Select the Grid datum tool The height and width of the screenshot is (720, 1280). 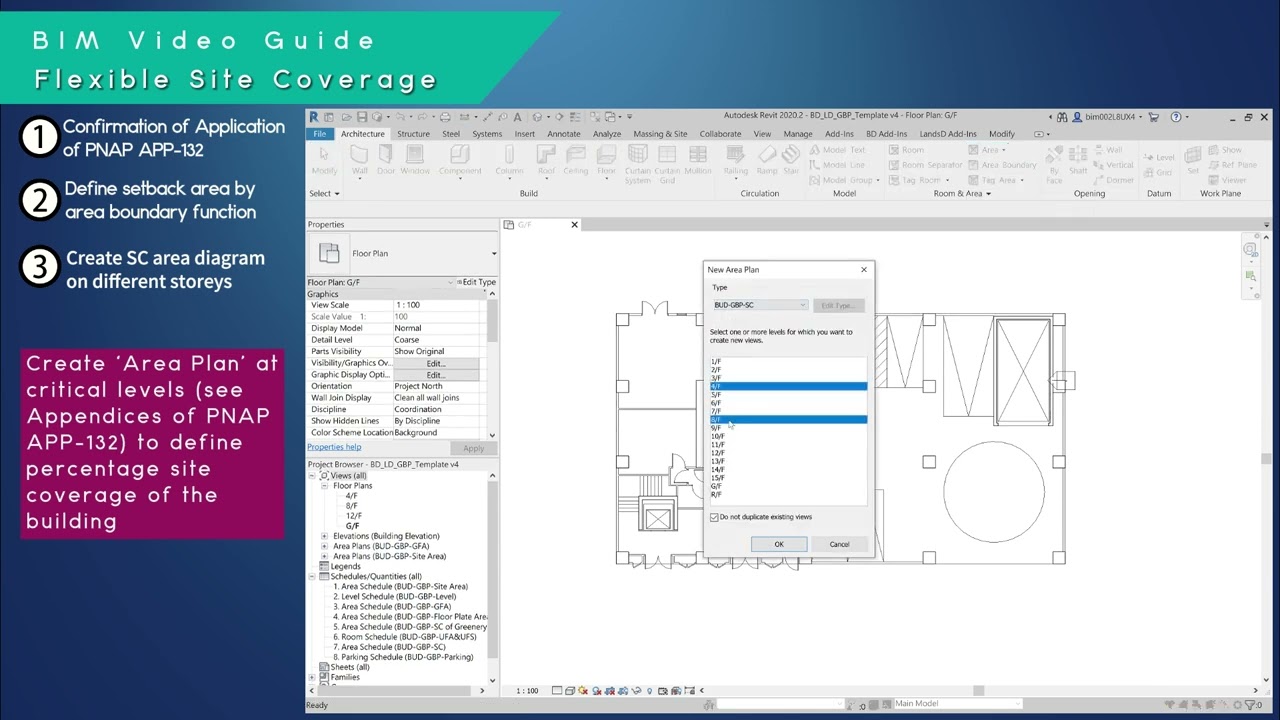point(1157,172)
